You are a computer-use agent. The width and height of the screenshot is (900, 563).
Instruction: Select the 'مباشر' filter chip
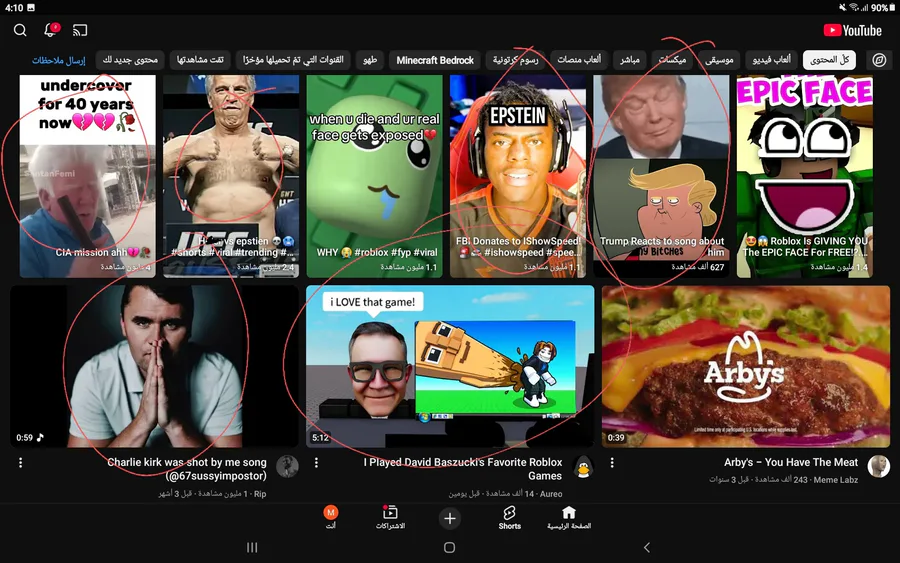point(630,60)
